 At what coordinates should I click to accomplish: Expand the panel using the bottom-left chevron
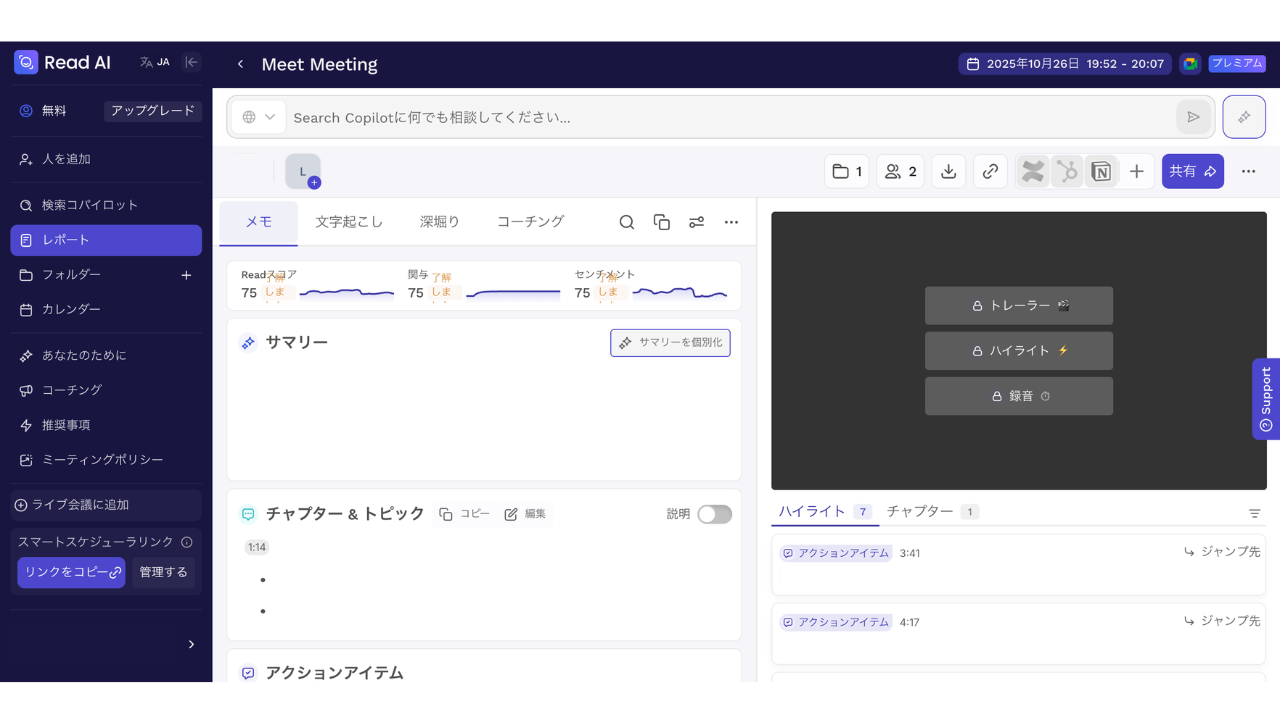(191, 644)
